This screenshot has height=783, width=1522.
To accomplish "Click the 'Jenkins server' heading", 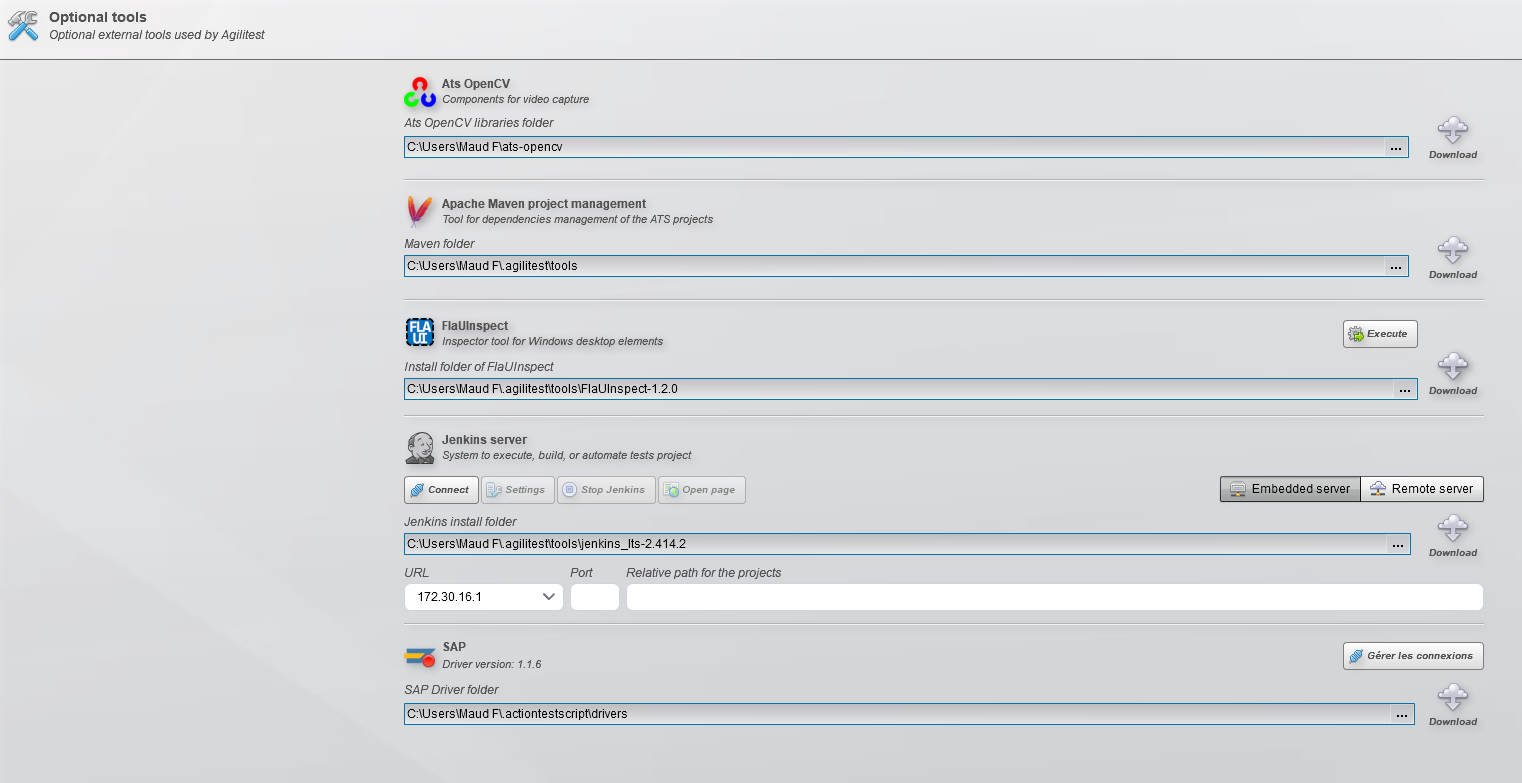I will [x=484, y=440].
